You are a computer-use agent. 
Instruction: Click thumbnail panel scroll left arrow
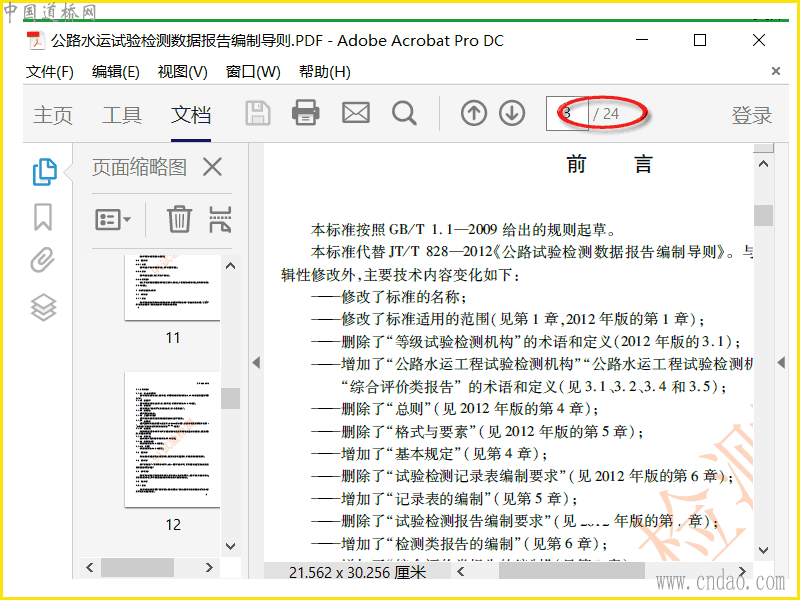click(90, 567)
